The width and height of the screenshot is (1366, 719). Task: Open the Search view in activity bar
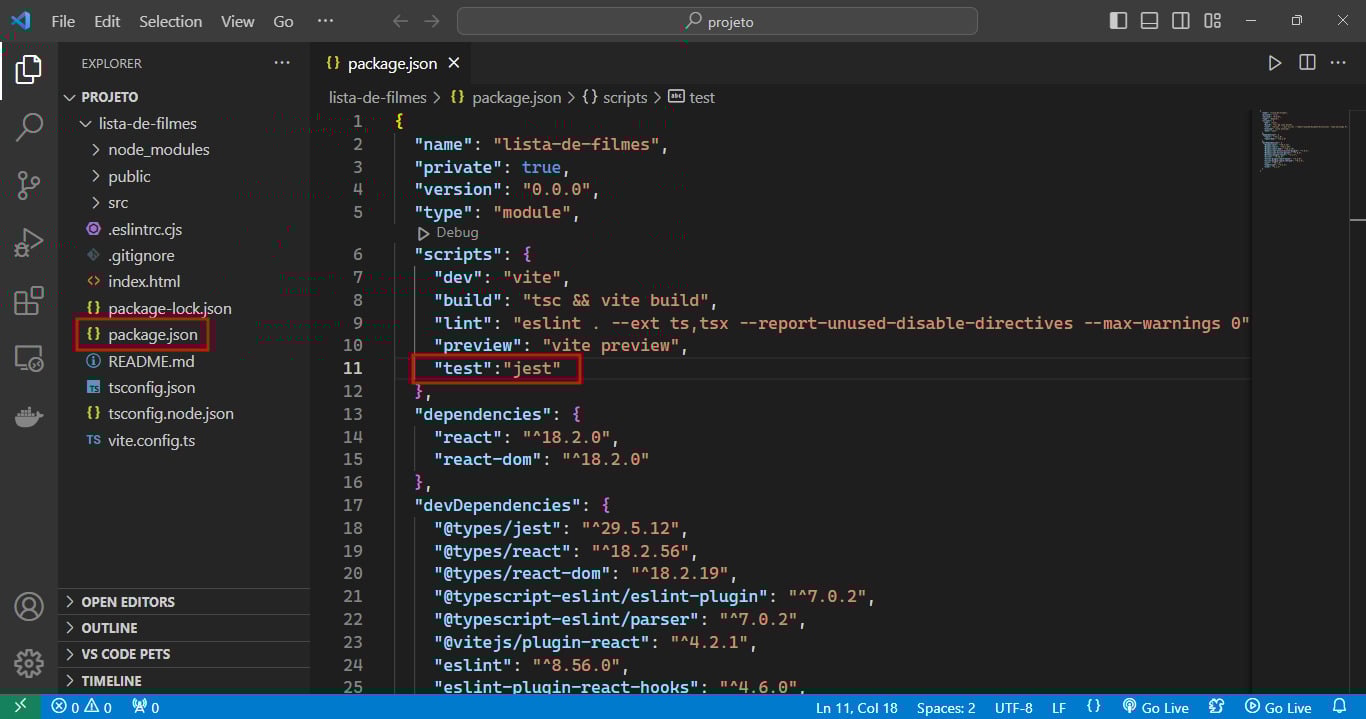point(29,127)
